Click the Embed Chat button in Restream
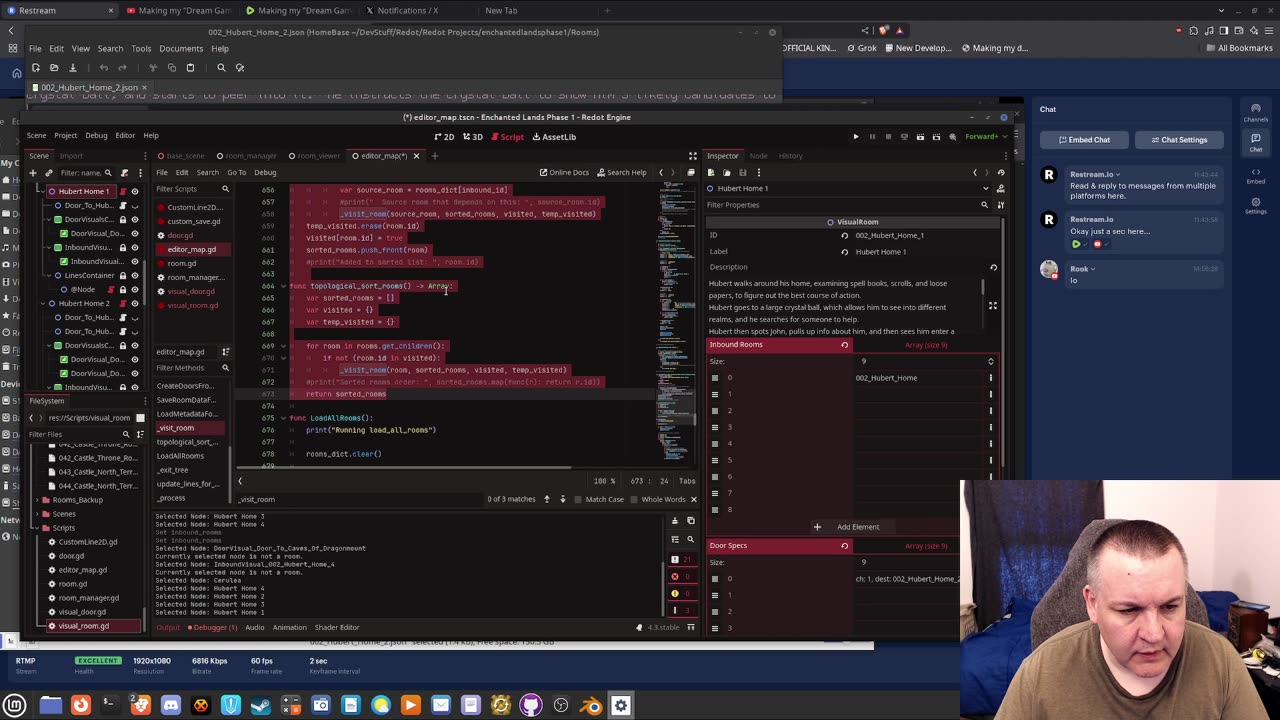1280x720 pixels. (x=1082, y=140)
